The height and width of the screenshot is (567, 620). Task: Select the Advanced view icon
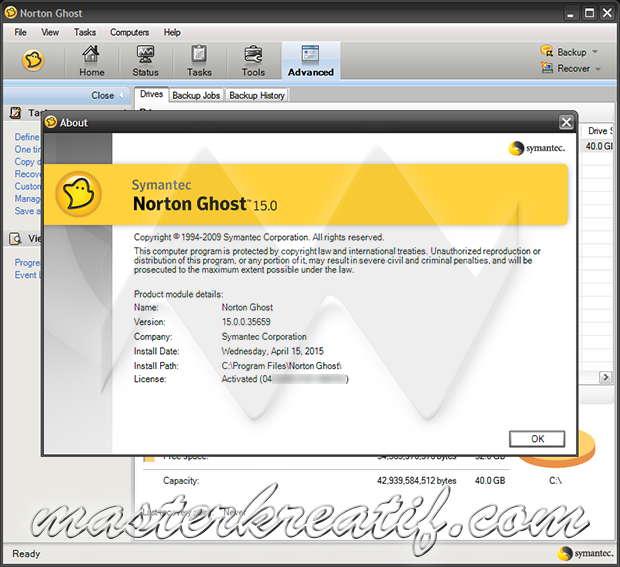310,54
